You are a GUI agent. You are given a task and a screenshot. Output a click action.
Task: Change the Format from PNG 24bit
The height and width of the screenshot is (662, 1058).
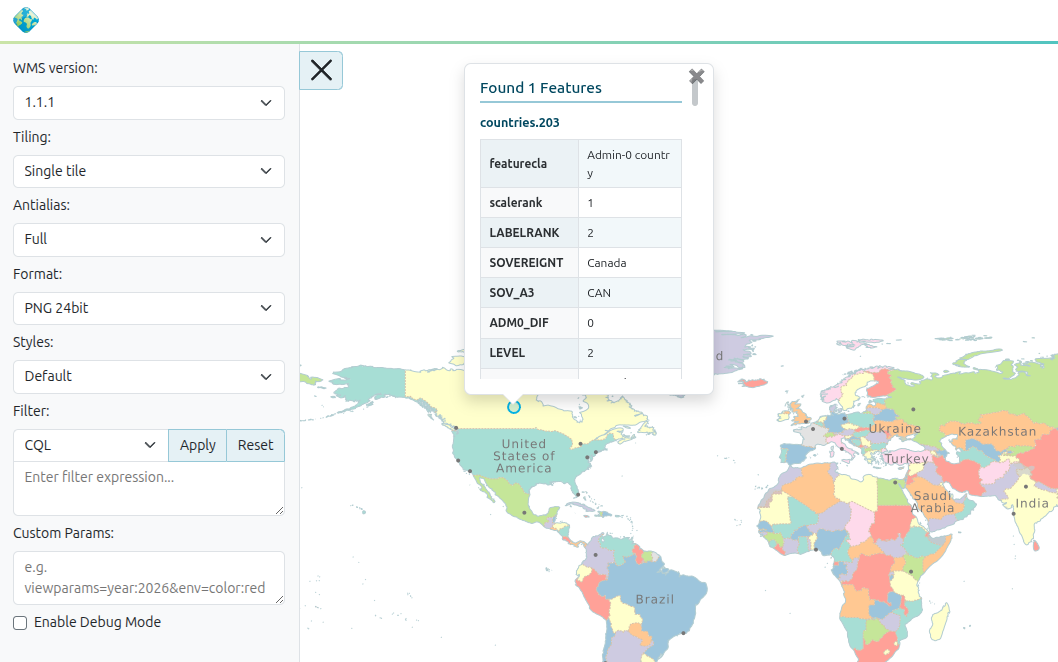(x=148, y=308)
